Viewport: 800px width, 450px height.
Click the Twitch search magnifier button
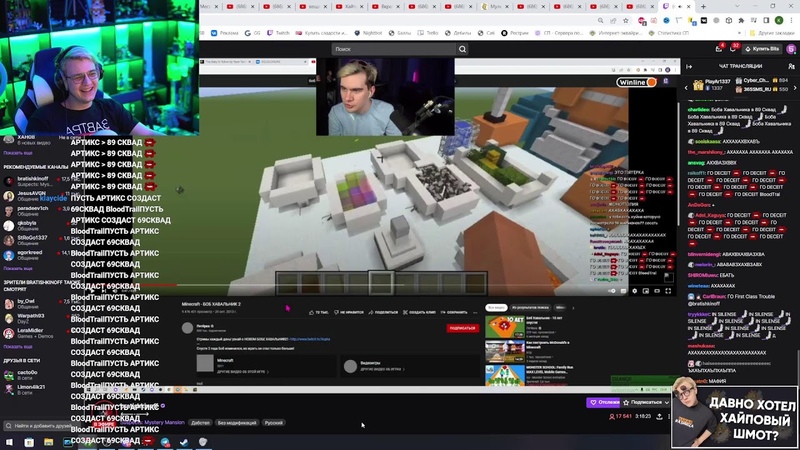coord(462,49)
